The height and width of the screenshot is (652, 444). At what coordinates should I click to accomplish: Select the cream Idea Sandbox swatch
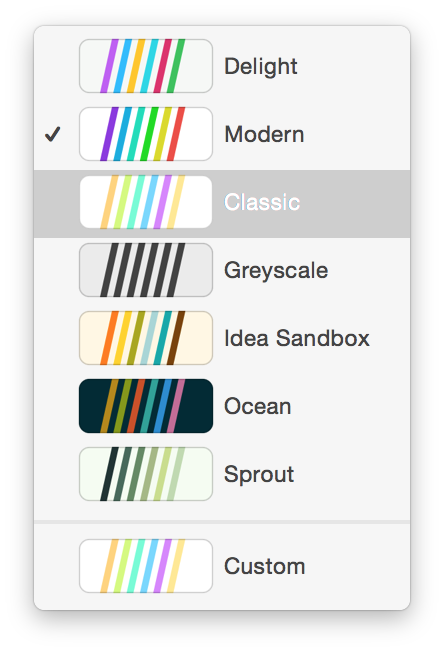[146, 338]
